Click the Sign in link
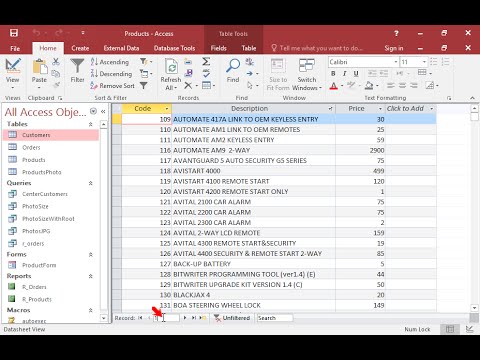 pyautogui.click(x=394, y=48)
